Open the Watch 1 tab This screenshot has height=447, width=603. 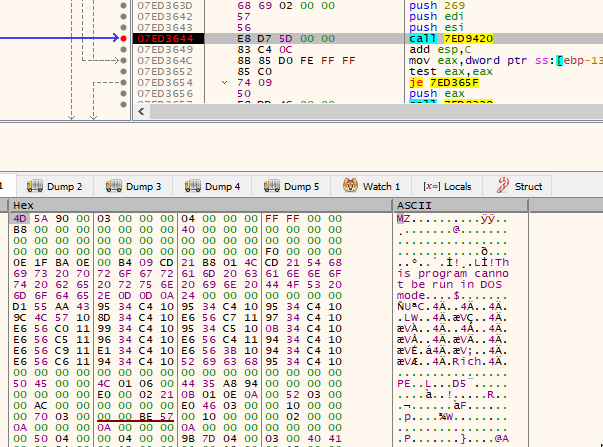click(371, 187)
